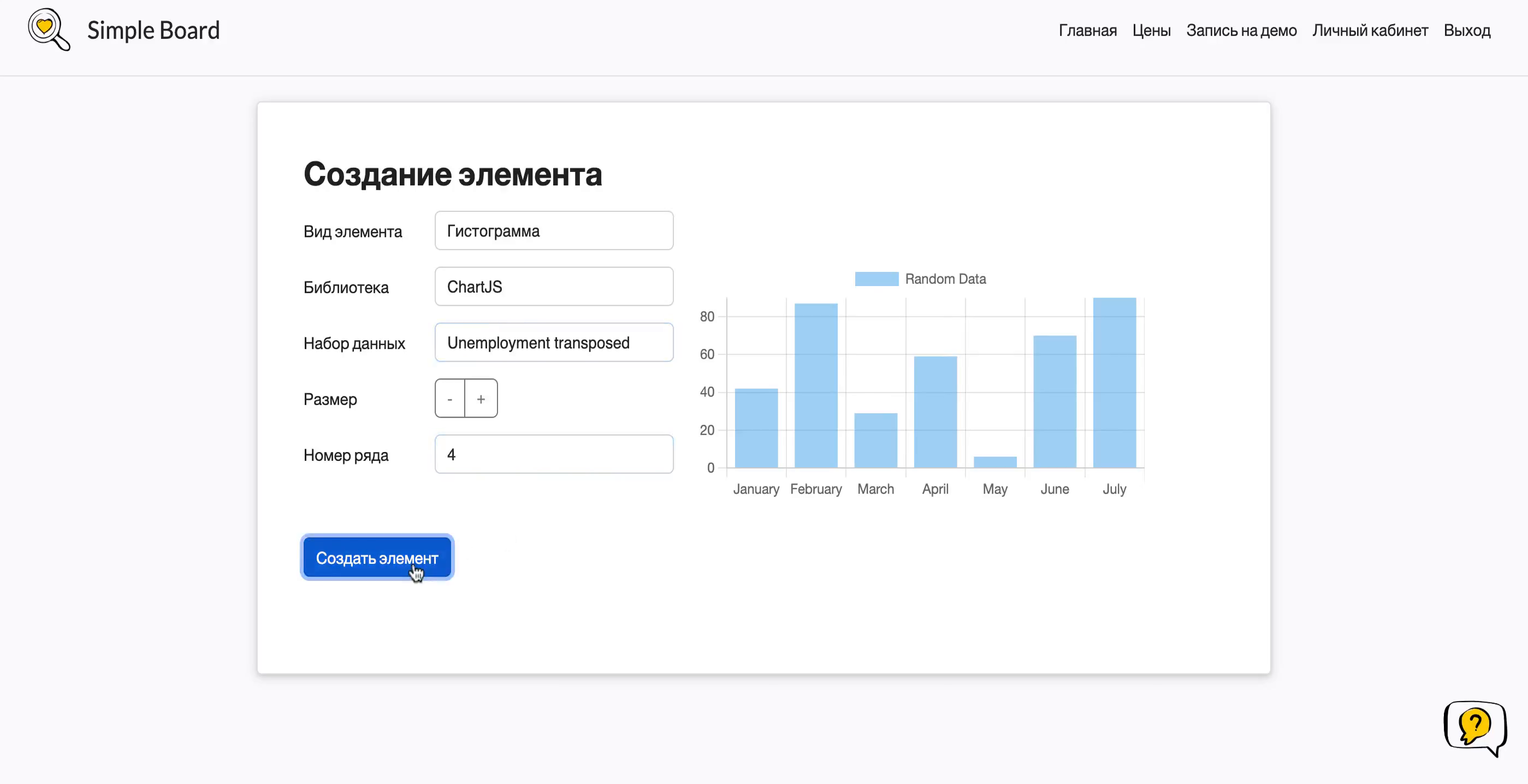The width and height of the screenshot is (1528, 784).
Task: Open the help chat bubble icon
Action: [1475, 728]
